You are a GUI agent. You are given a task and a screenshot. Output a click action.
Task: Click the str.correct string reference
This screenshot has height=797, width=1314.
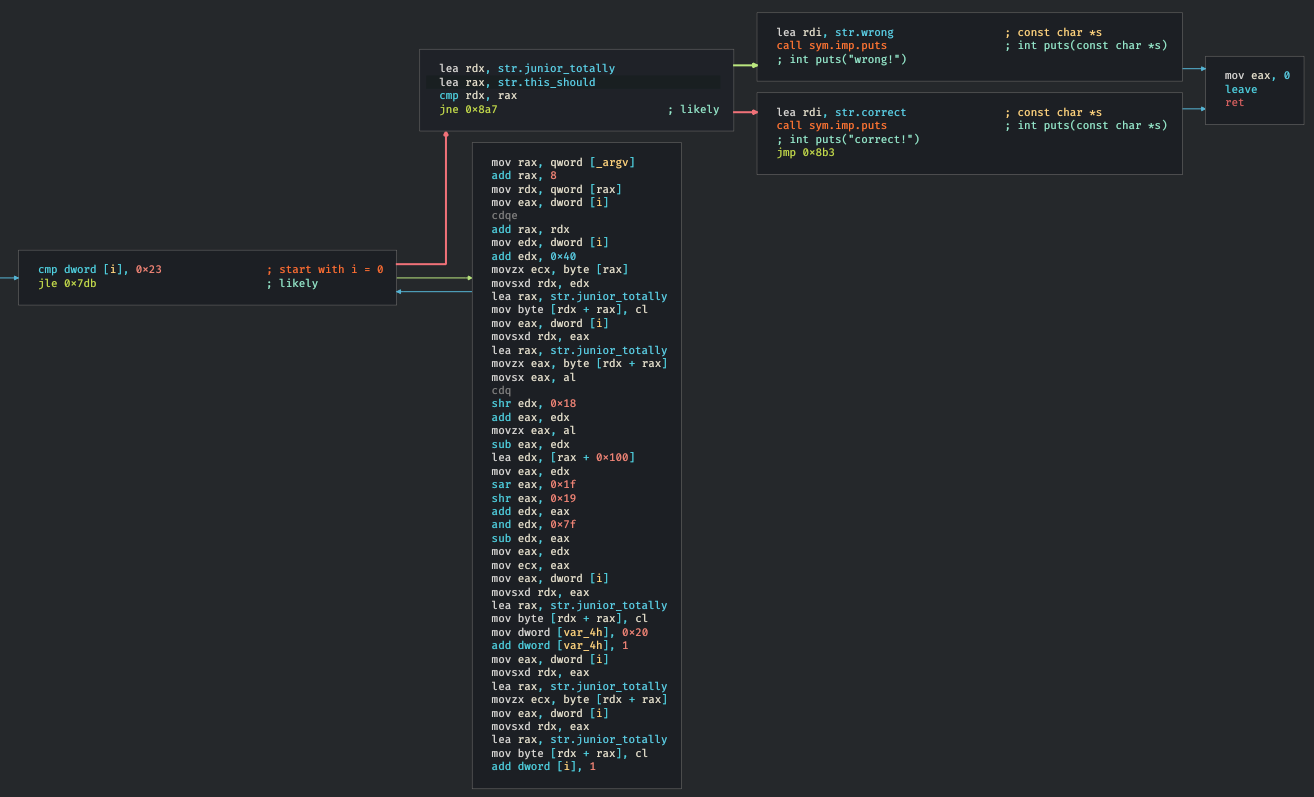[870, 113]
